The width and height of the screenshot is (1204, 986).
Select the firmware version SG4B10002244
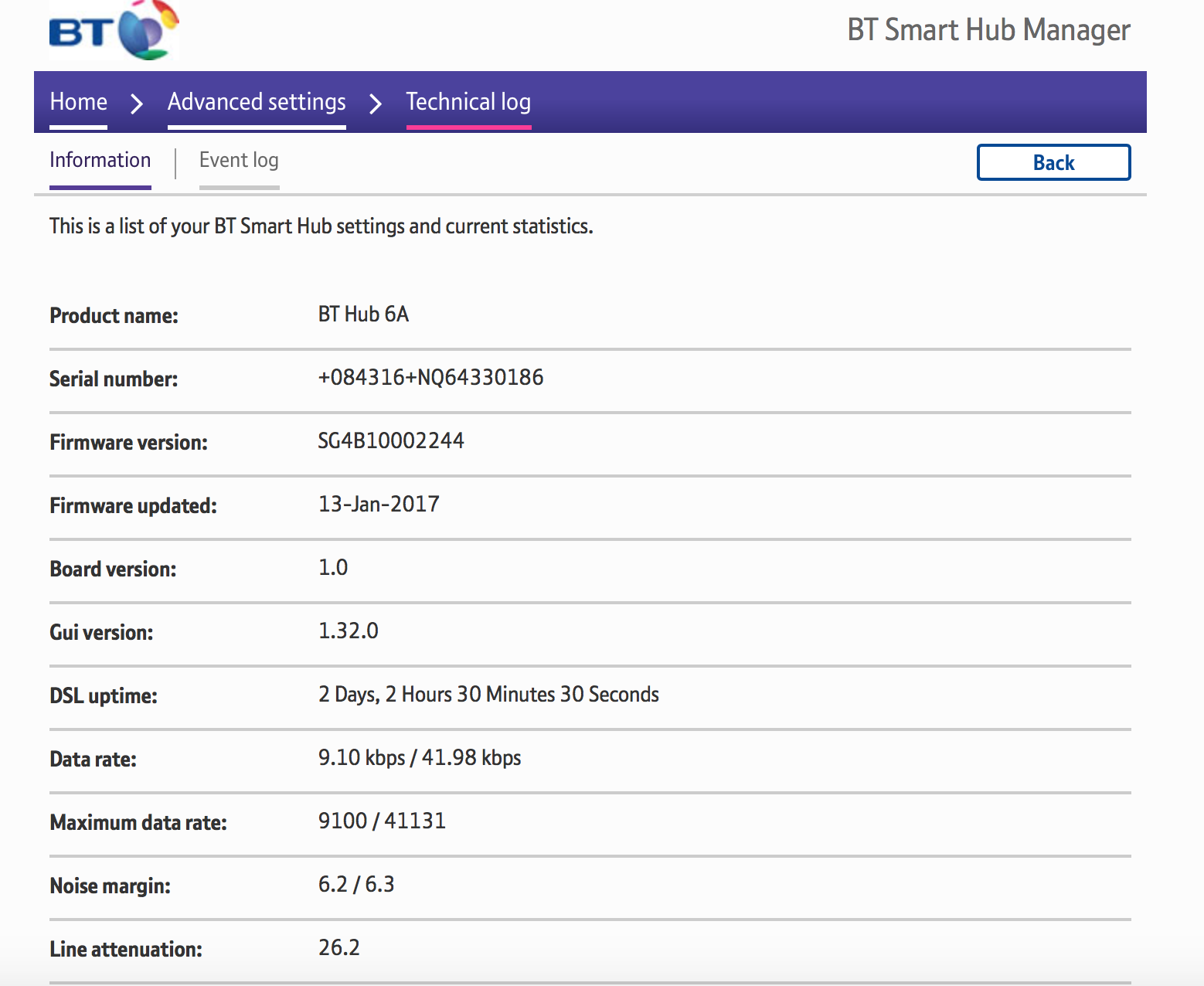[391, 440]
